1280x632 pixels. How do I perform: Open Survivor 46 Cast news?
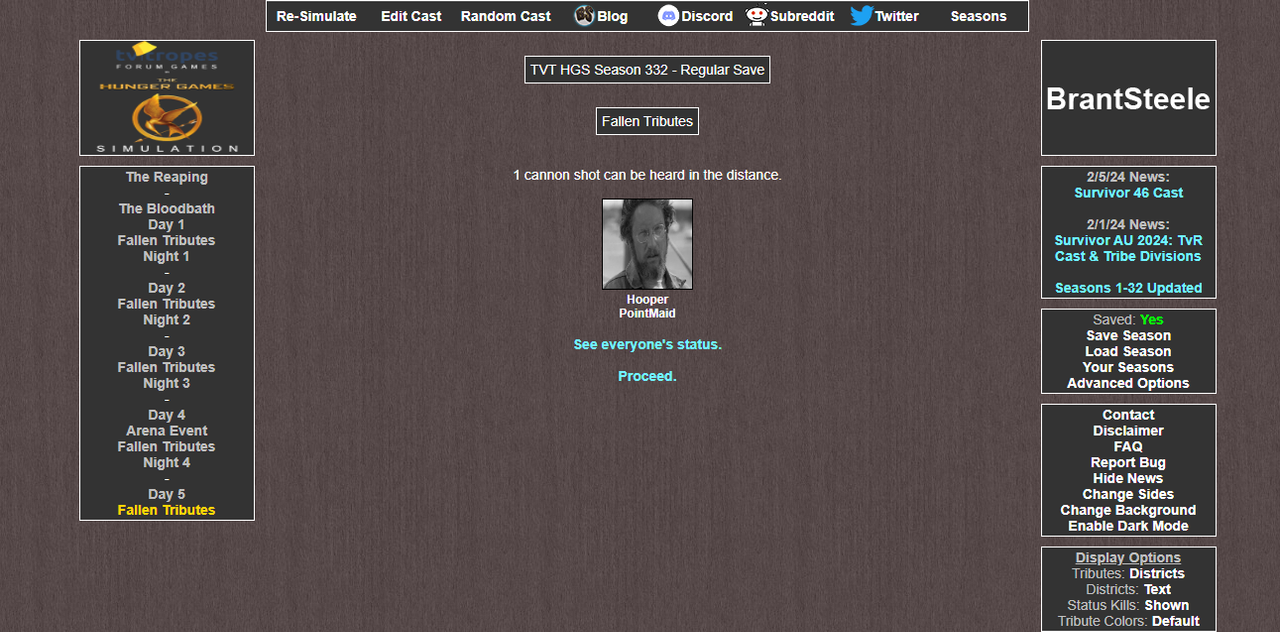click(1128, 193)
